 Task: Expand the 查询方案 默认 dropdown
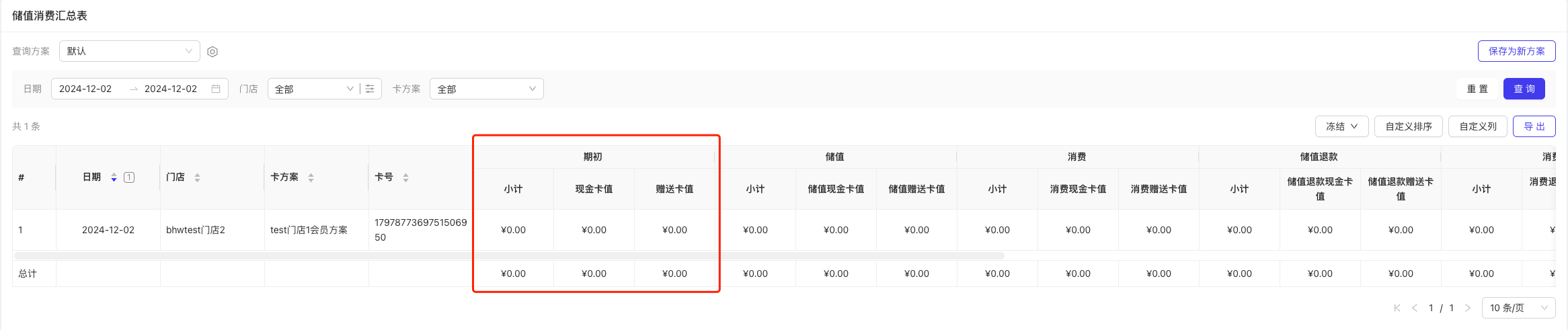coord(130,51)
